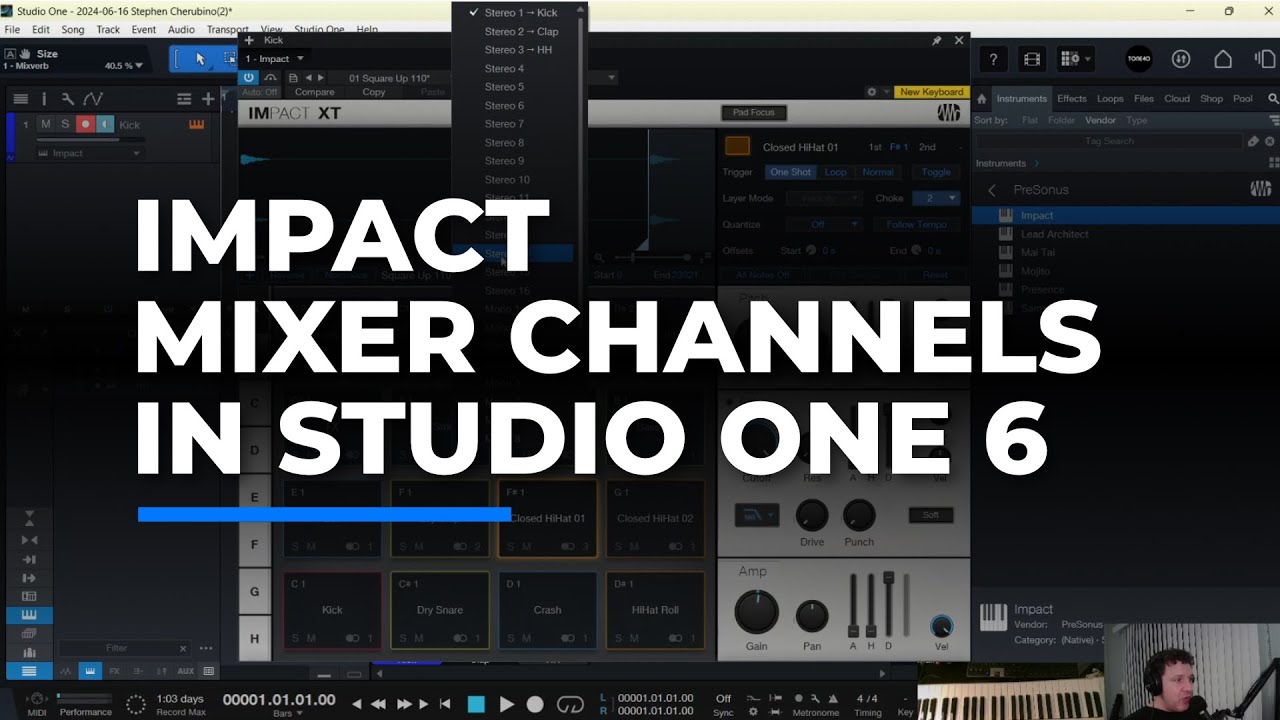
Task: Open the 1 - Impact instance dropdown
Action: coord(275,59)
